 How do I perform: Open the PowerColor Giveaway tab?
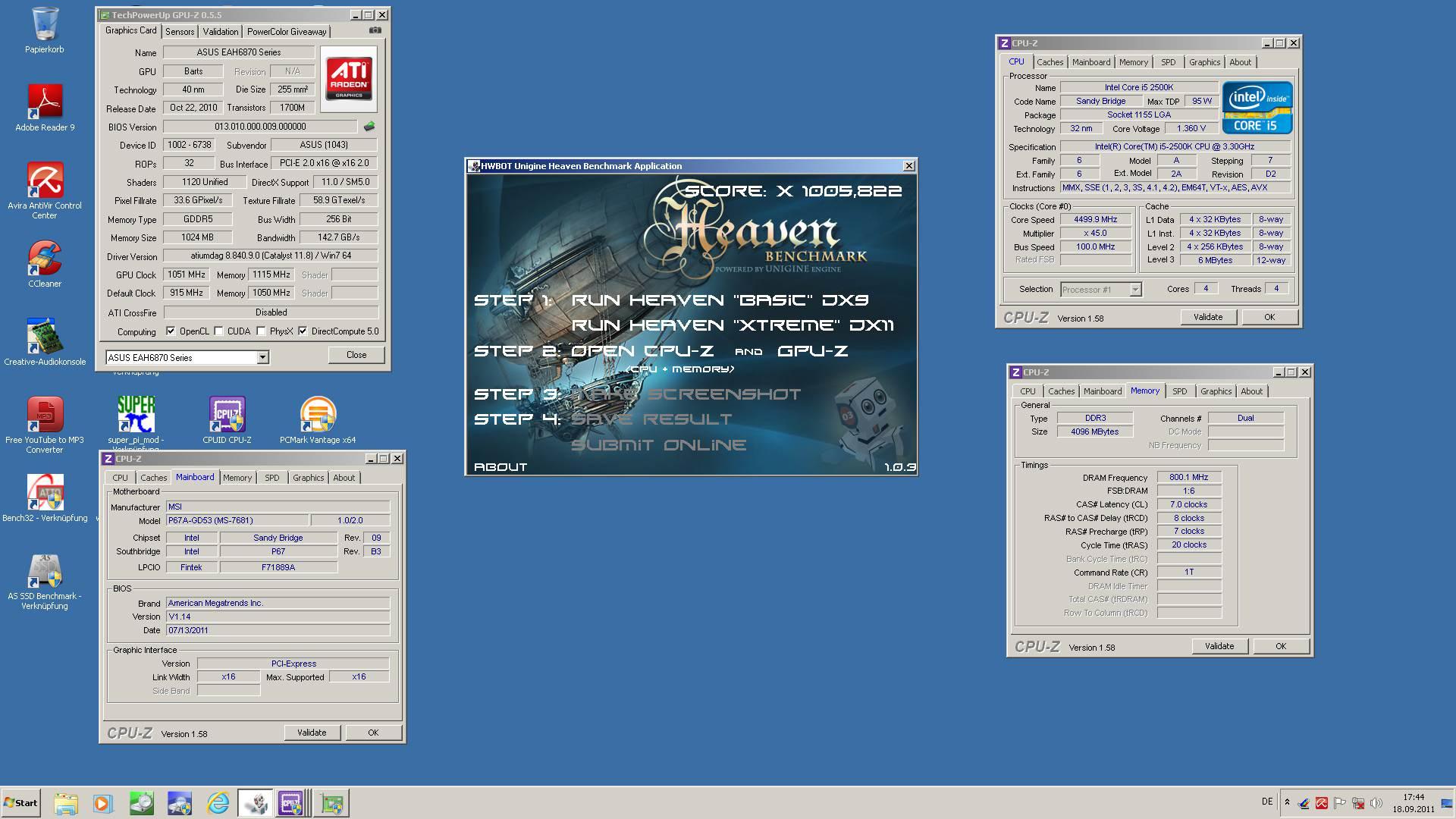point(287,31)
